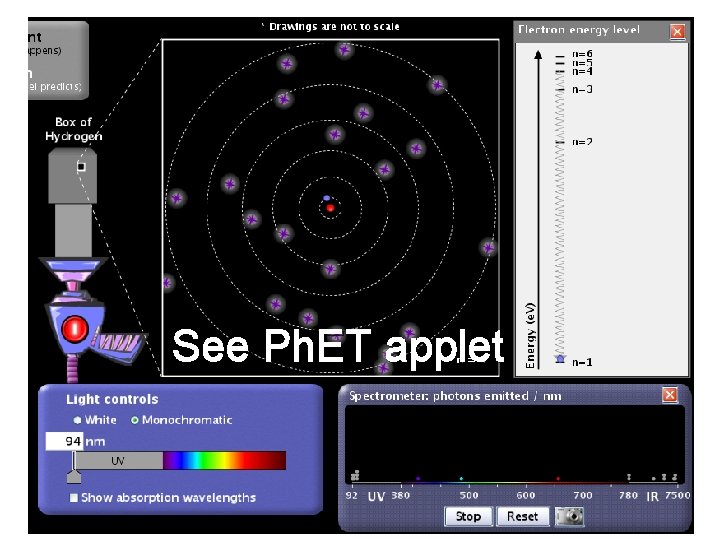Image resolution: width=720 pixels, height=540 pixels.
Task: Click the gray hydrogen box
Action: [73, 175]
